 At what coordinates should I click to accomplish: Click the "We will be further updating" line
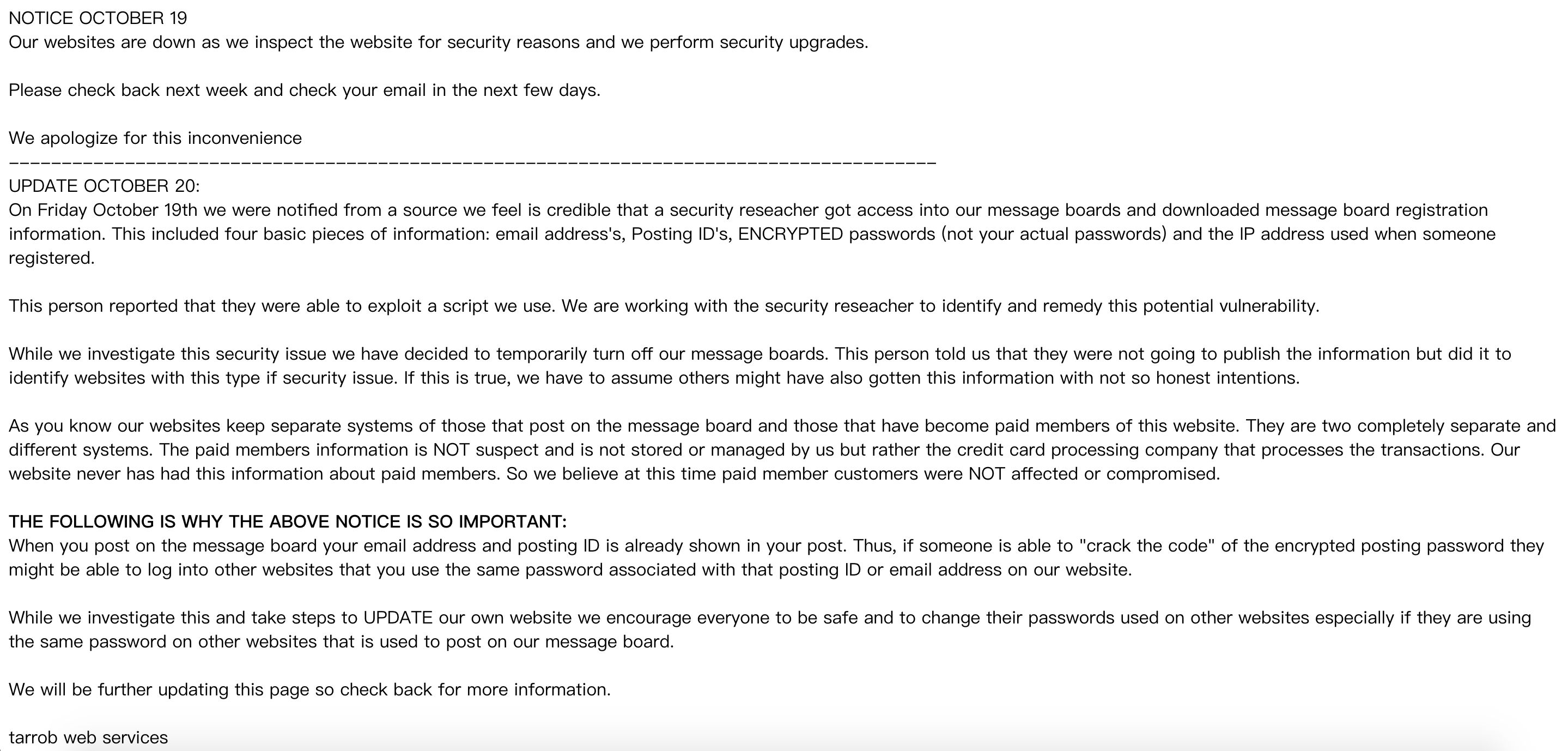click(x=309, y=689)
